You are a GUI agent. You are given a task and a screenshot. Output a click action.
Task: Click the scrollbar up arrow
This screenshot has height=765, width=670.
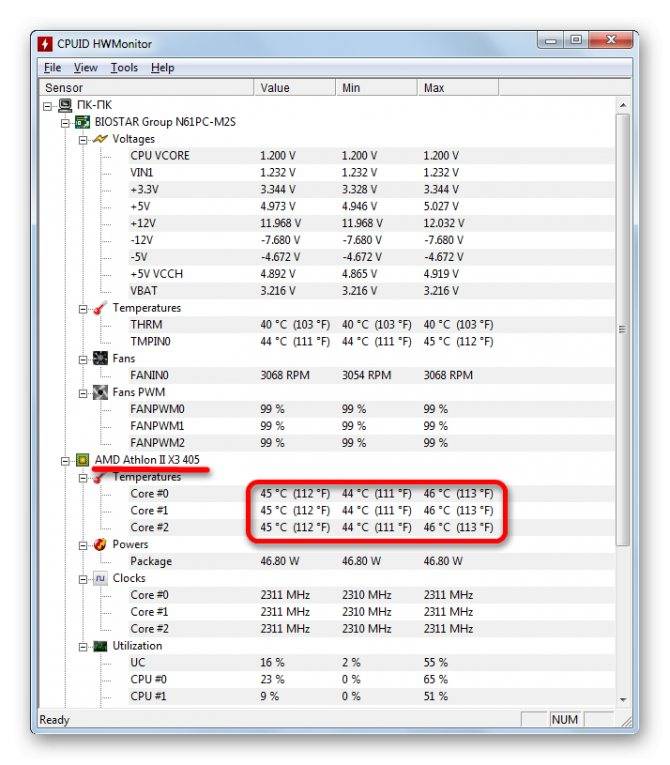point(623,105)
